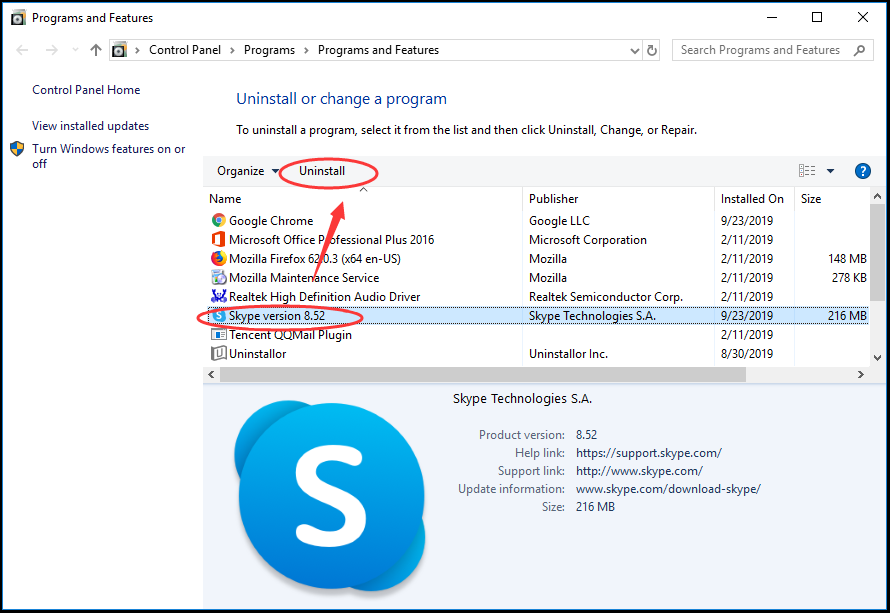
Task: Click the Google Chrome program icon
Action: tap(219, 220)
